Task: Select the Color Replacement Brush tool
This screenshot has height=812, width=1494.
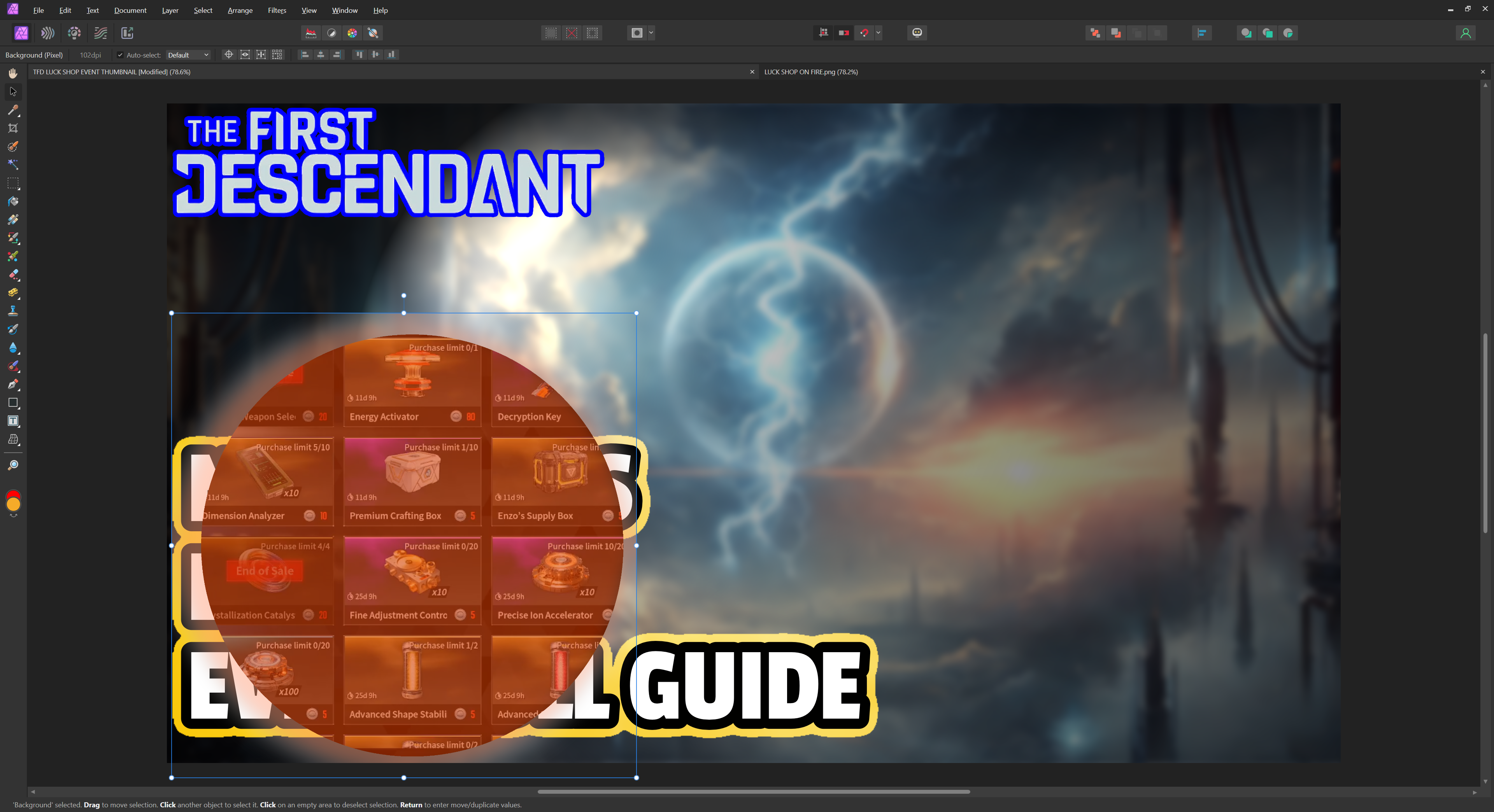Action: pyautogui.click(x=13, y=238)
